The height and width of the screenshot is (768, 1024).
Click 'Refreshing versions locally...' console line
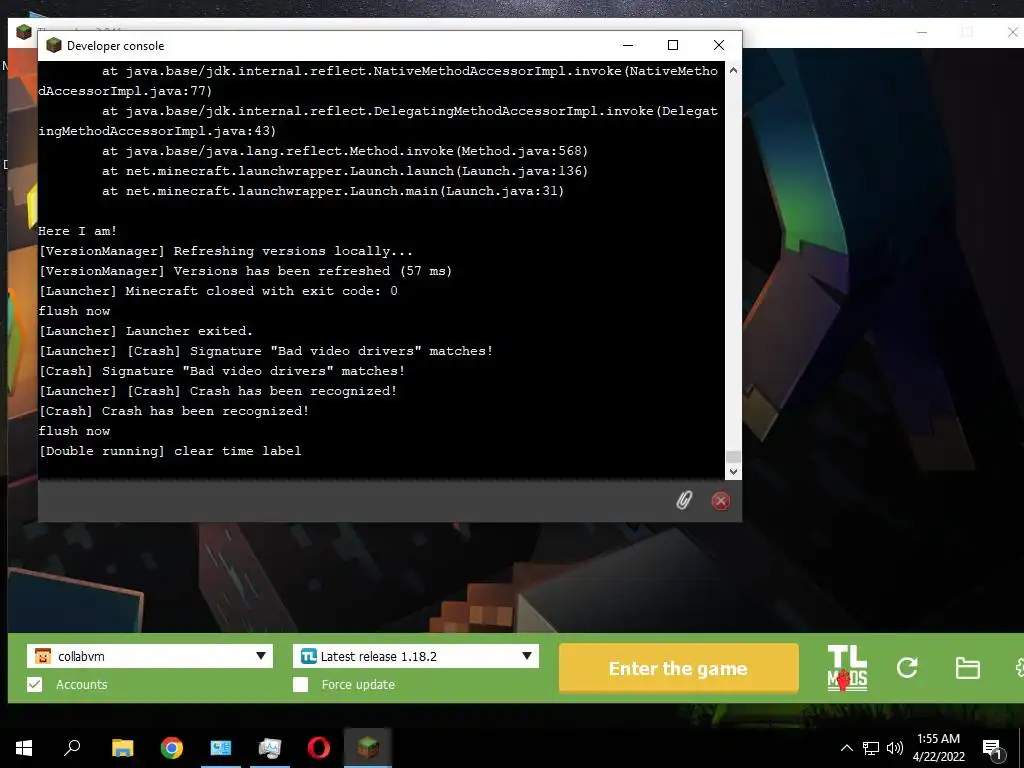click(x=226, y=251)
